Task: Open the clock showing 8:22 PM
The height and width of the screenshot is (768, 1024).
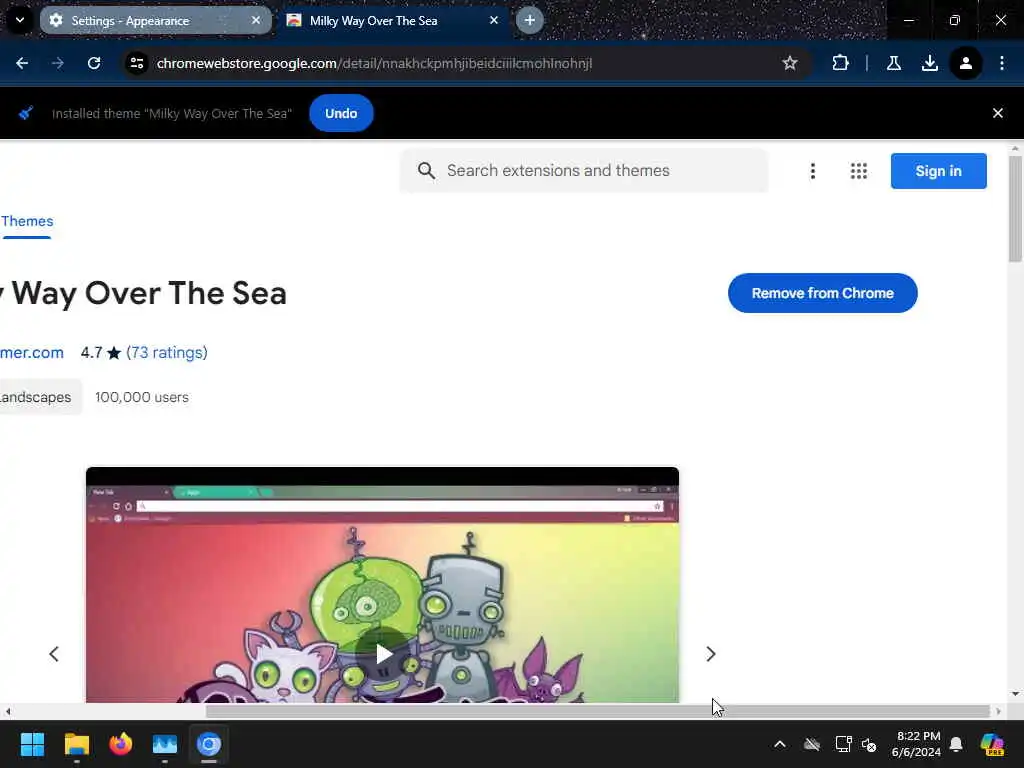Action: pyautogui.click(x=917, y=744)
